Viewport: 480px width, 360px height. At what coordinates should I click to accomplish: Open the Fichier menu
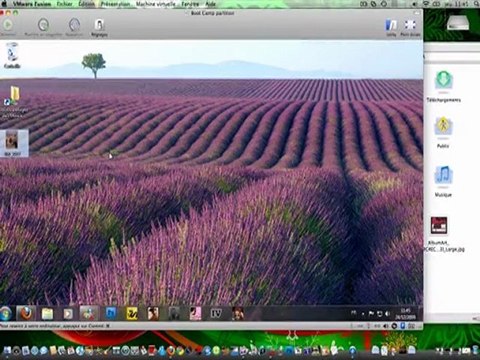pos(64,4)
